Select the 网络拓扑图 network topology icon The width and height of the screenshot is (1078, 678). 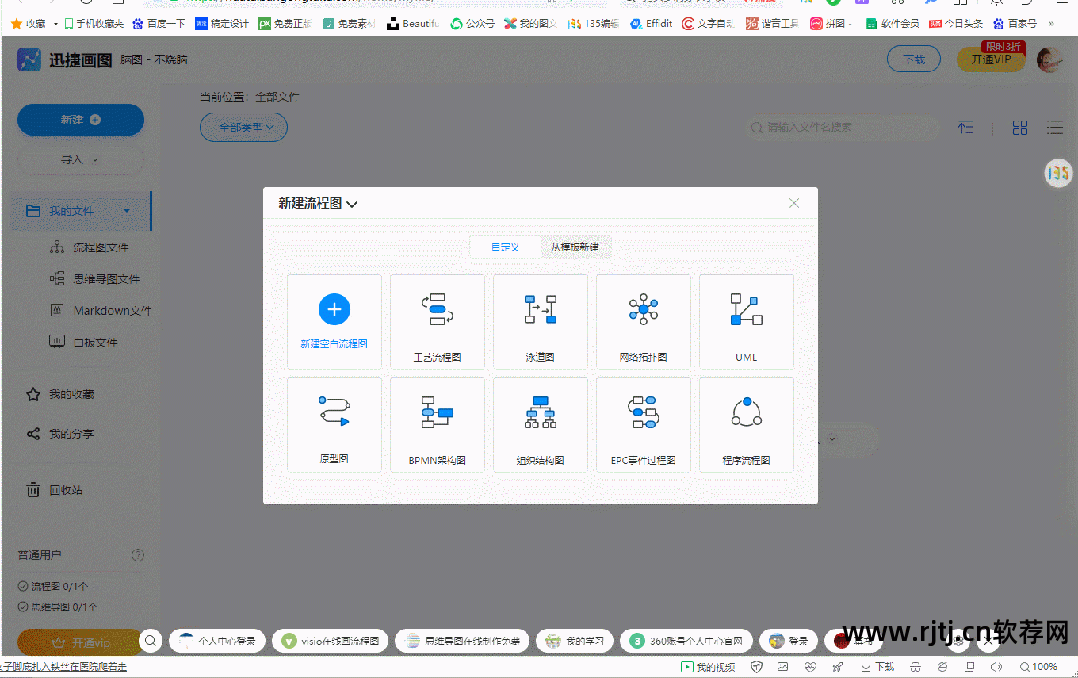(643, 322)
